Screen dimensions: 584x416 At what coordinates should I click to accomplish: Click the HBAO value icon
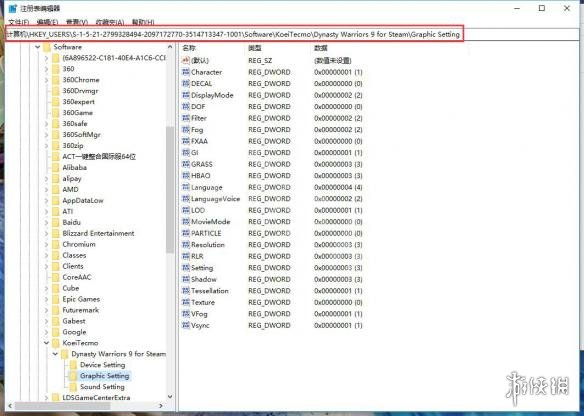(x=185, y=175)
